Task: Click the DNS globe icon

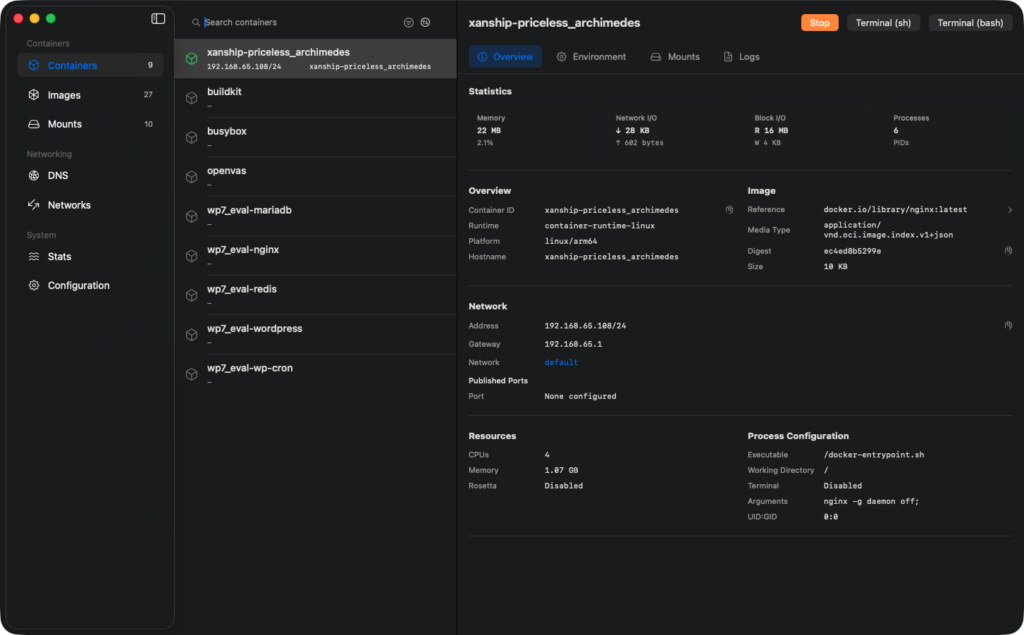Action: 34,175
